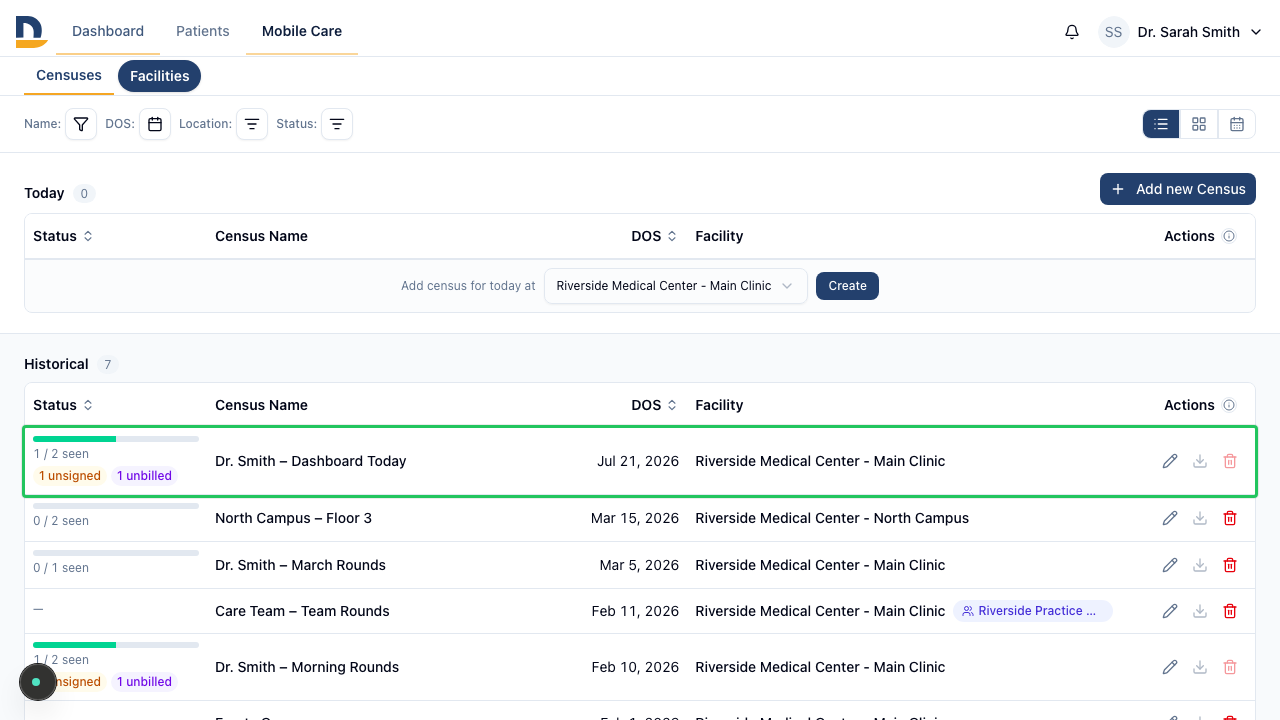1280x720 pixels.
Task: Delete Dr. Smith – March Rounds census
Action: point(1230,565)
